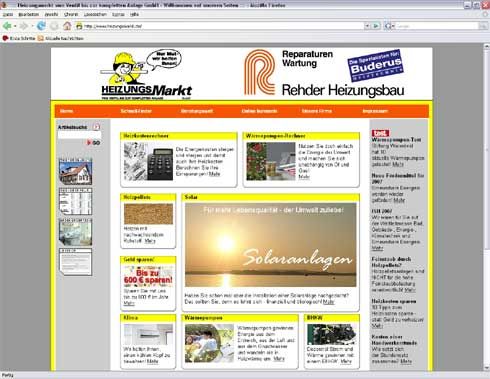Screen dimensions: 490x379
Task: Click the Forward arrow in the browser toolbar
Action: coord(23,26)
